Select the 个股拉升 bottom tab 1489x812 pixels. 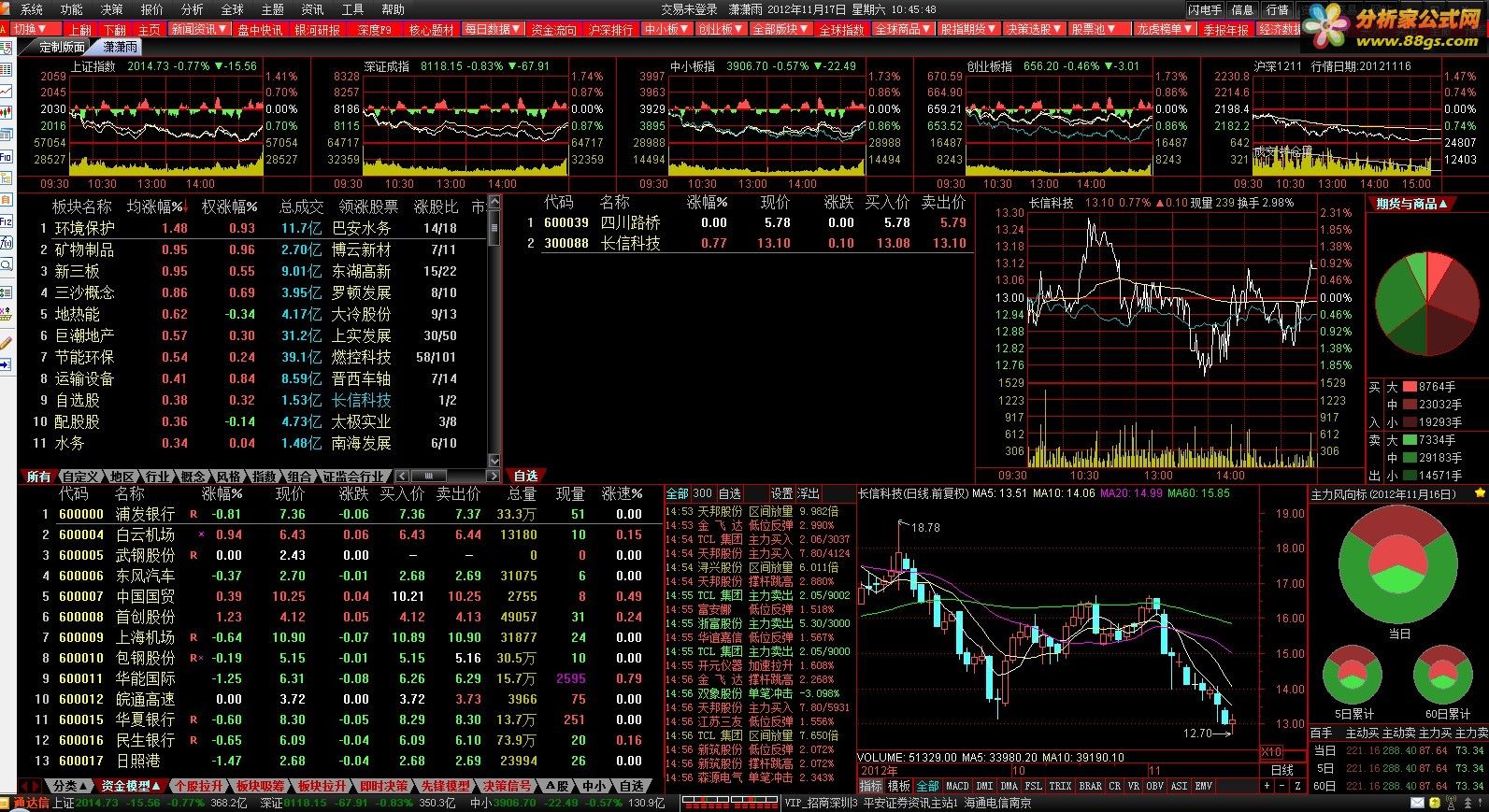coord(199,786)
